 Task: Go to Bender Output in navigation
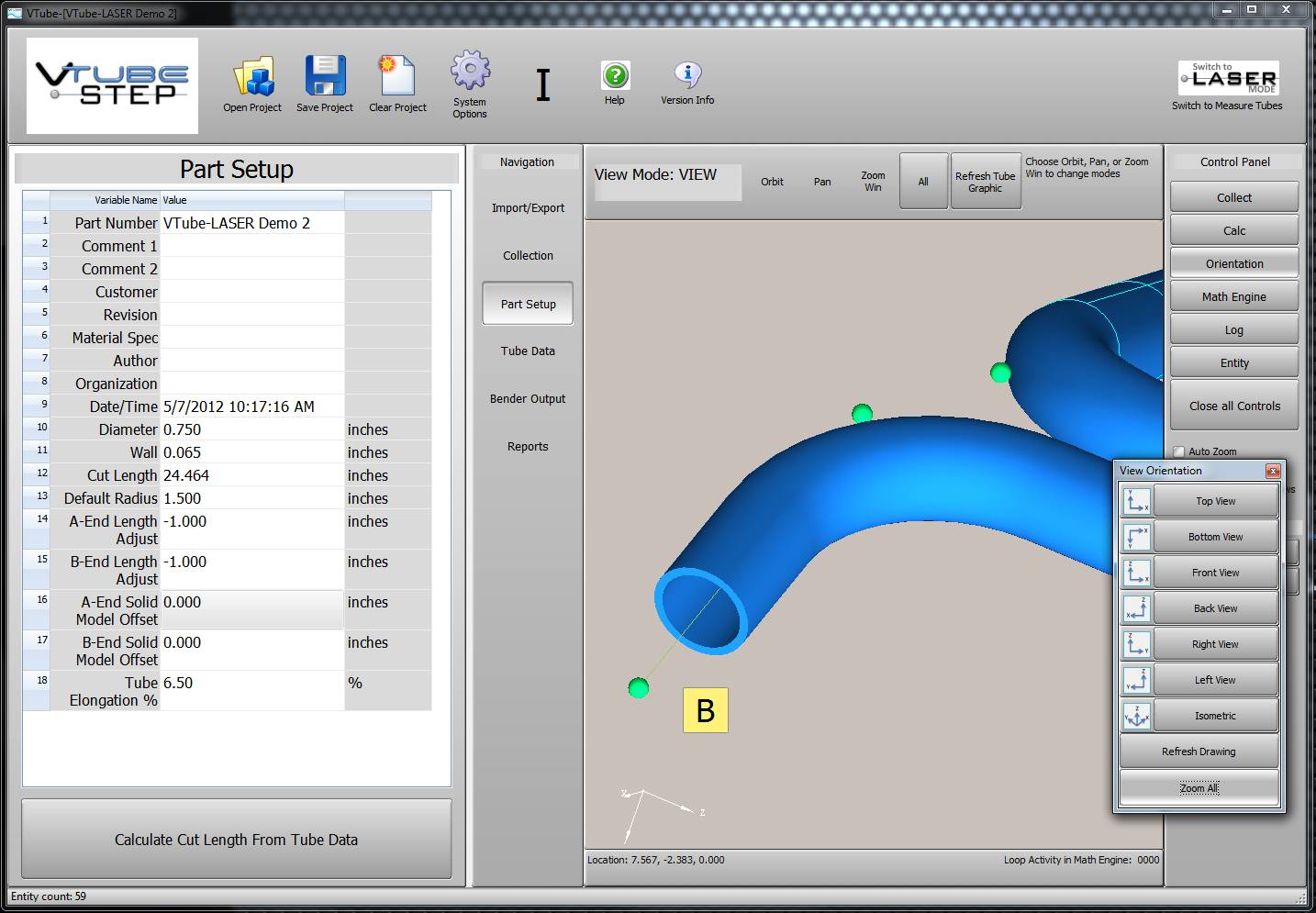coord(528,399)
